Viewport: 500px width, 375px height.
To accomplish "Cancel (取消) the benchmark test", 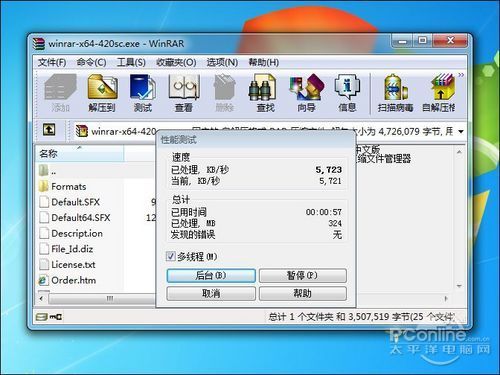I will (x=211, y=293).
